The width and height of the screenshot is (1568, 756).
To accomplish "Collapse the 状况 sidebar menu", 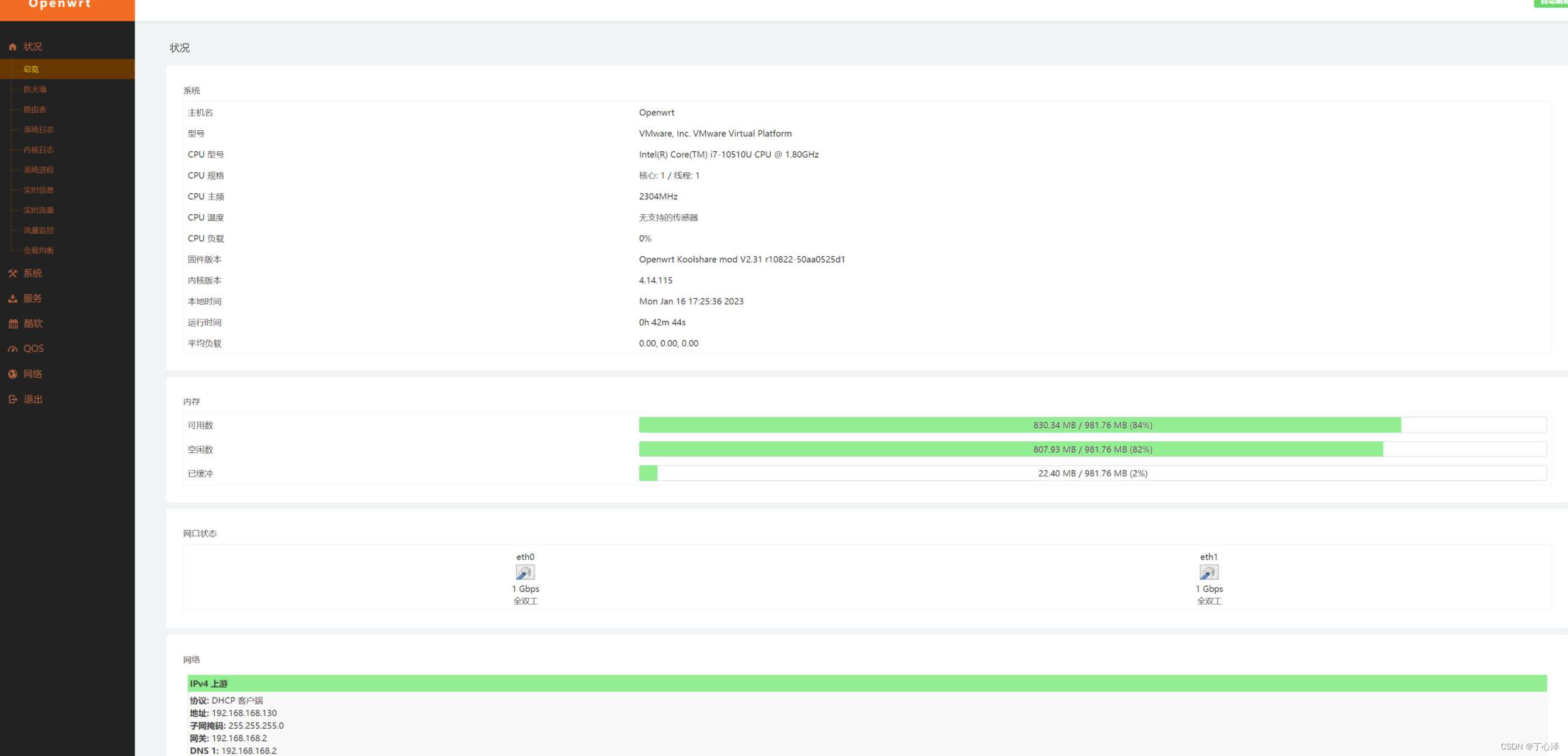I will (33, 47).
